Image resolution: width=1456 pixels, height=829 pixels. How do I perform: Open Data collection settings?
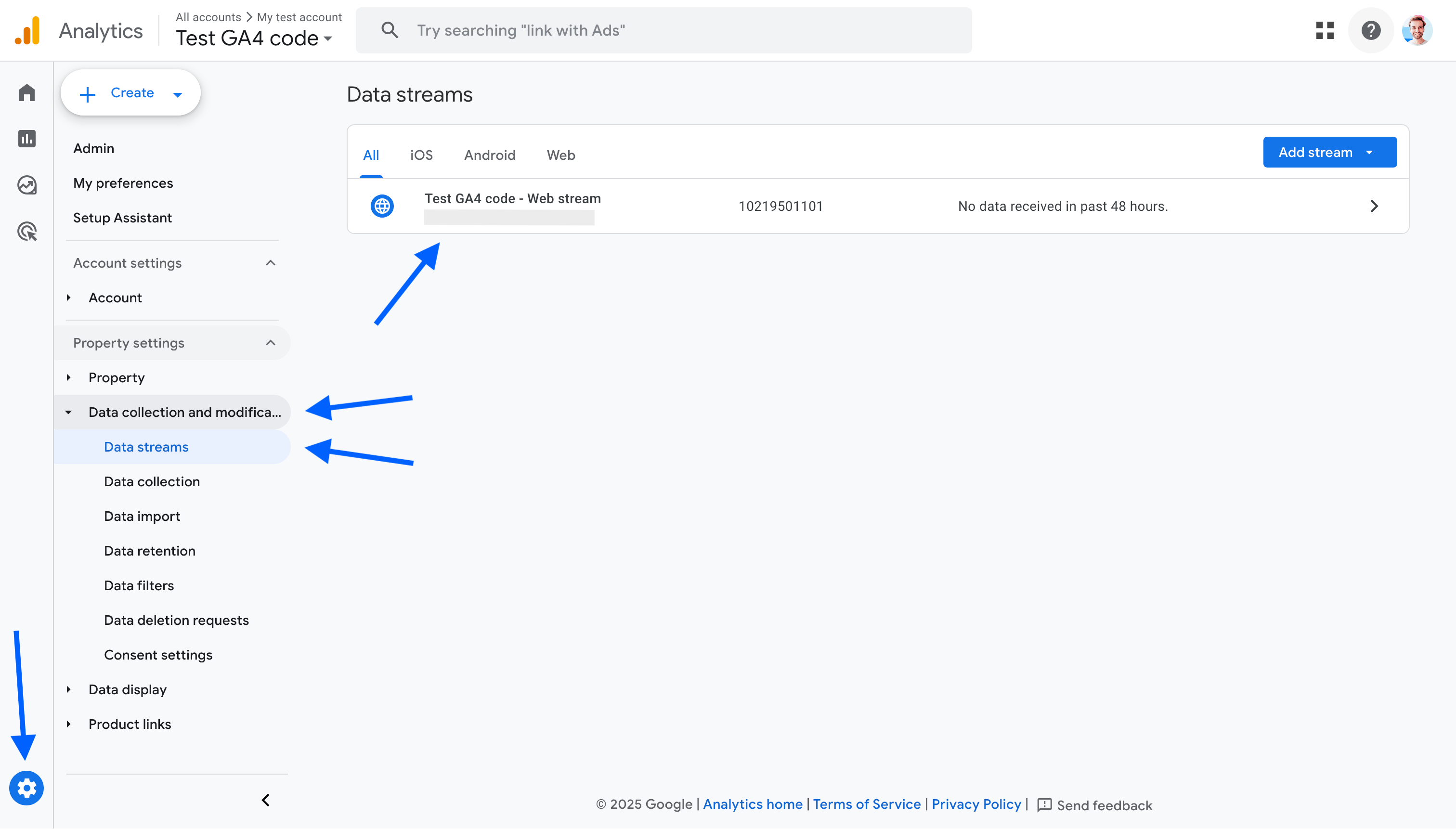[x=152, y=481]
